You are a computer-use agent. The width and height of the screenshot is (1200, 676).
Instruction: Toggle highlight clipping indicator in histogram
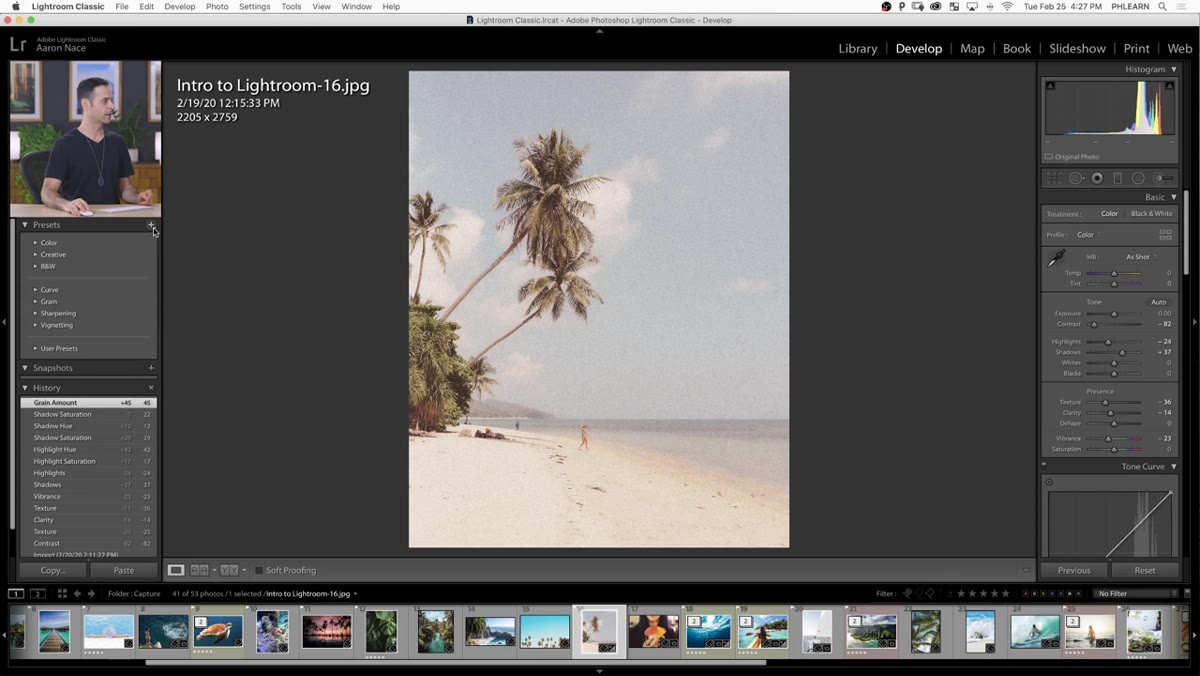tap(1170, 86)
